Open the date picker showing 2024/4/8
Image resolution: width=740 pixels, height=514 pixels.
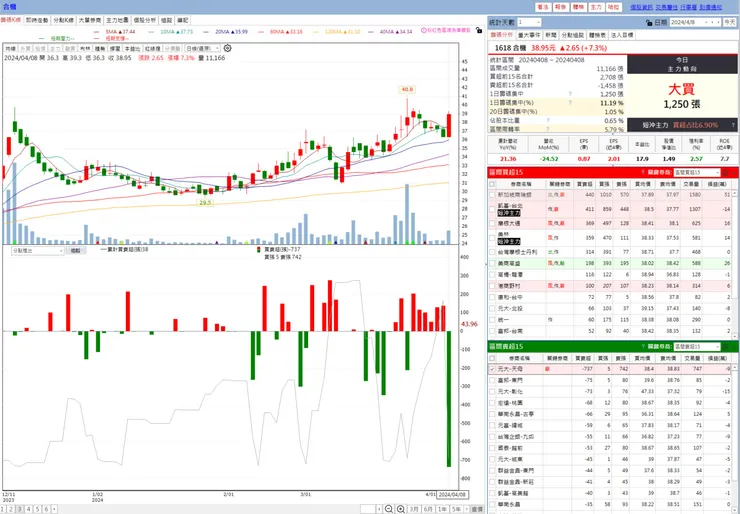coord(695,22)
